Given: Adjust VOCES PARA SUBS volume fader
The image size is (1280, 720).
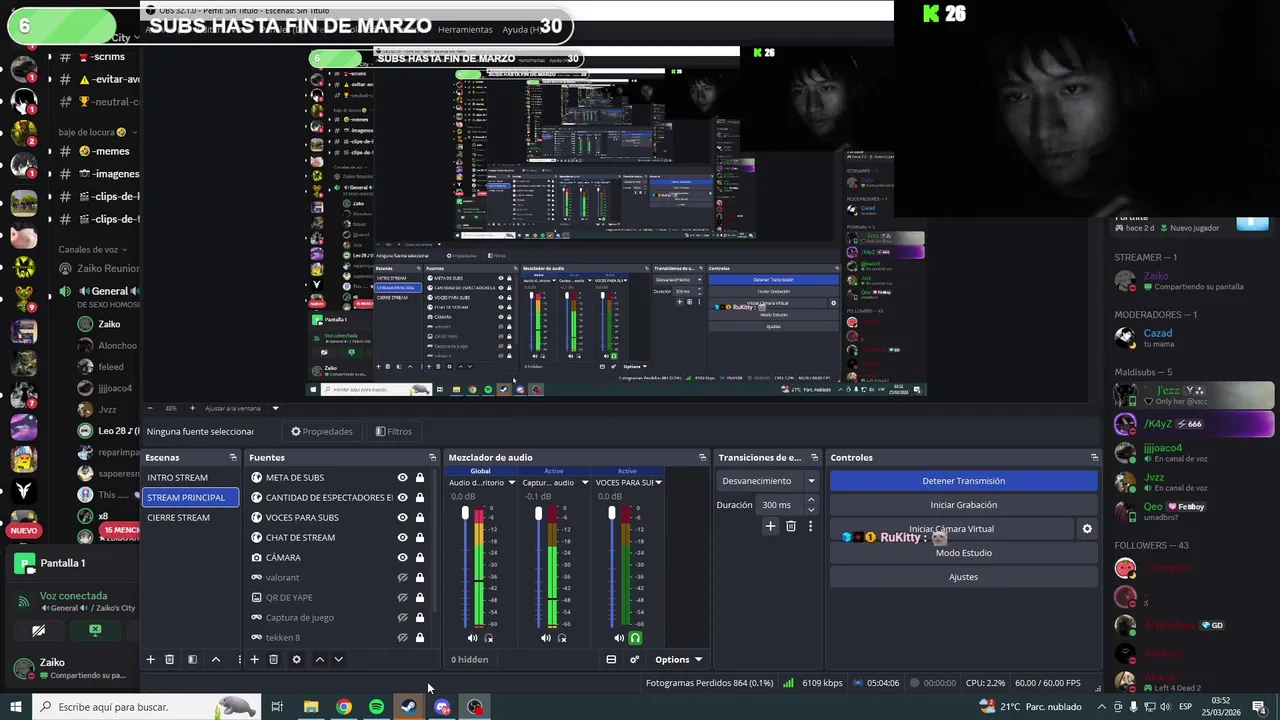Looking at the screenshot, I should point(612,513).
